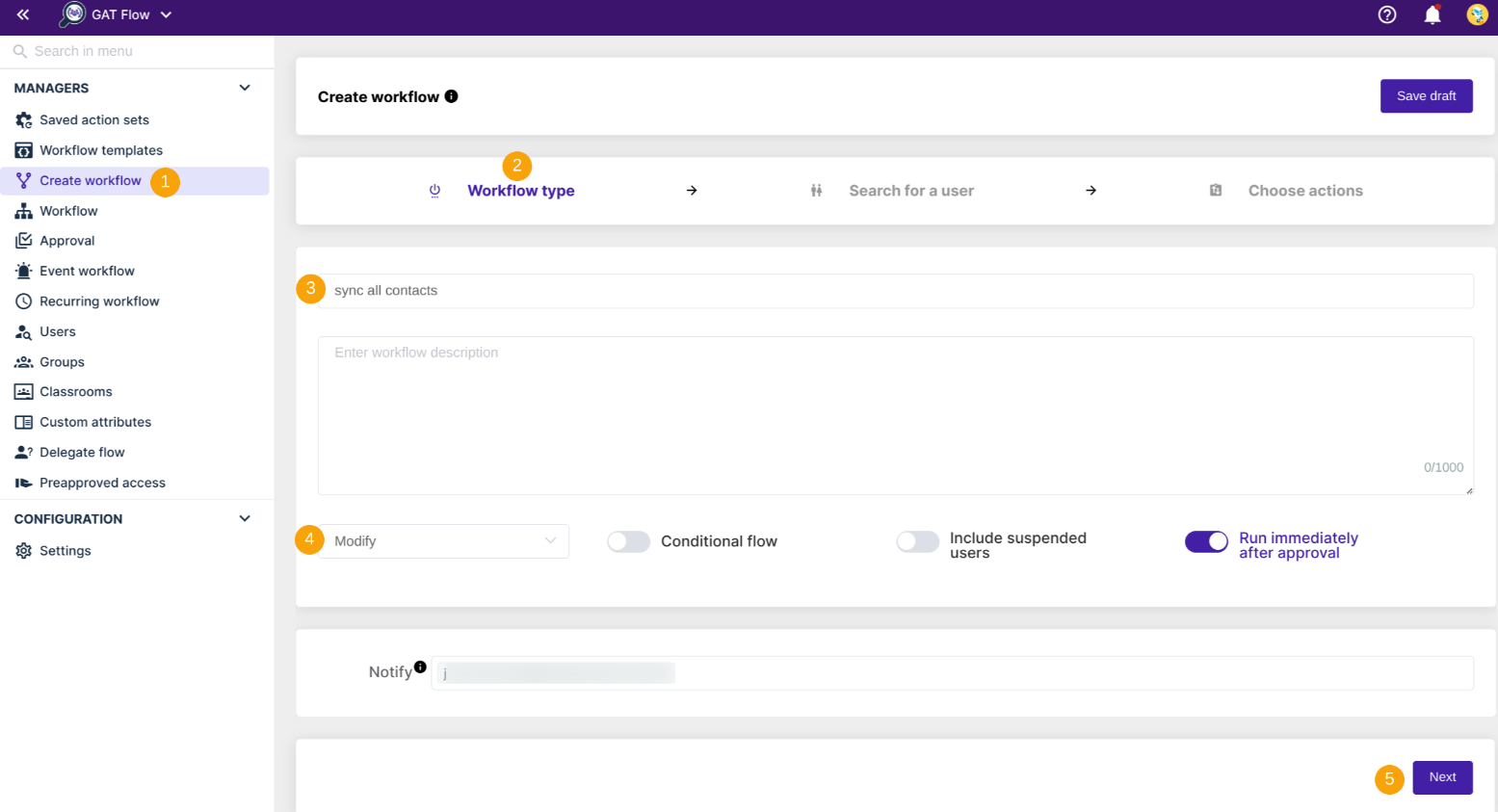The image size is (1498, 812).
Task: Open Saved action sets from the sidebar
Action: [x=93, y=119]
